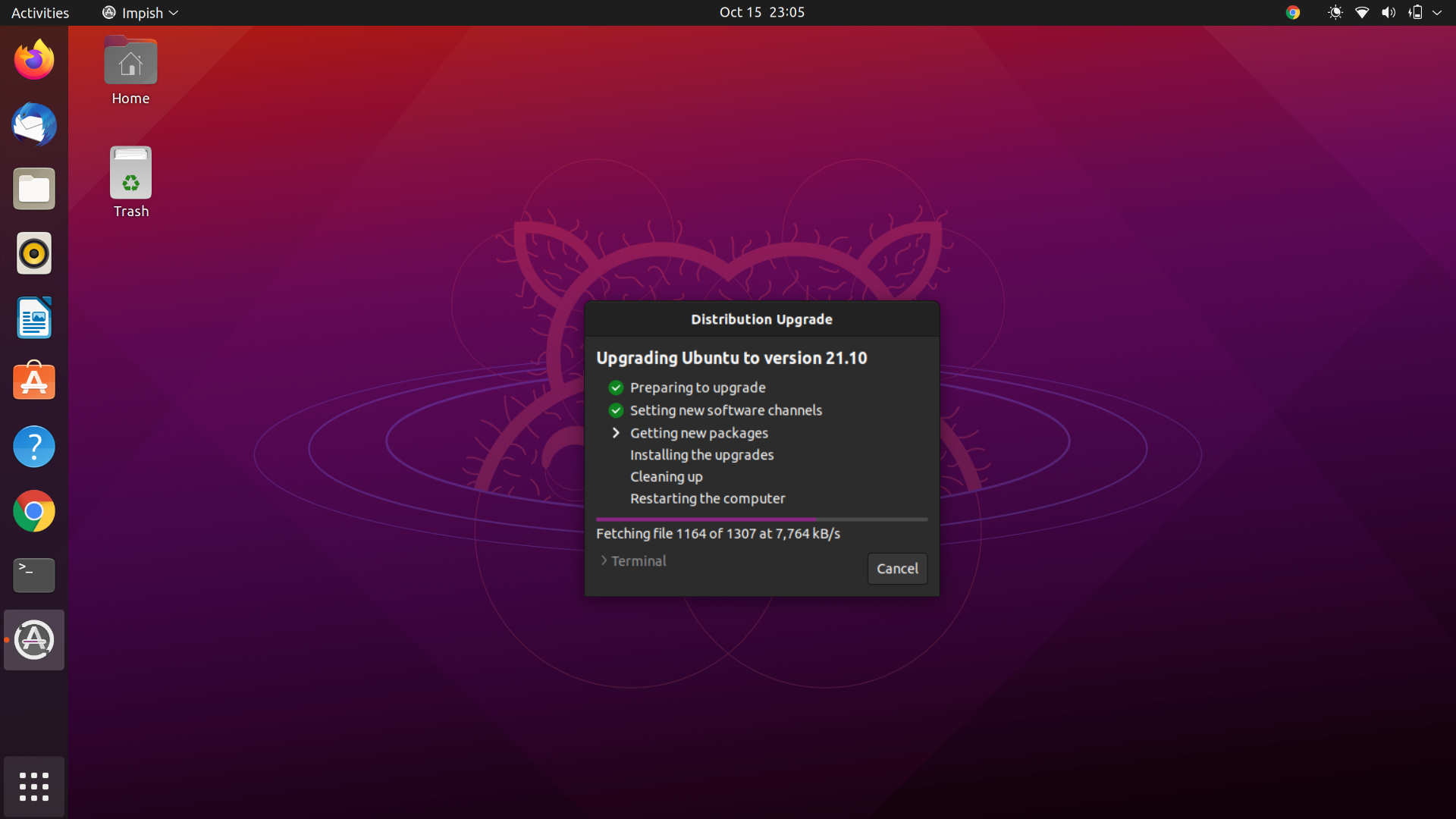Cancel the distribution upgrade

tap(897, 569)
